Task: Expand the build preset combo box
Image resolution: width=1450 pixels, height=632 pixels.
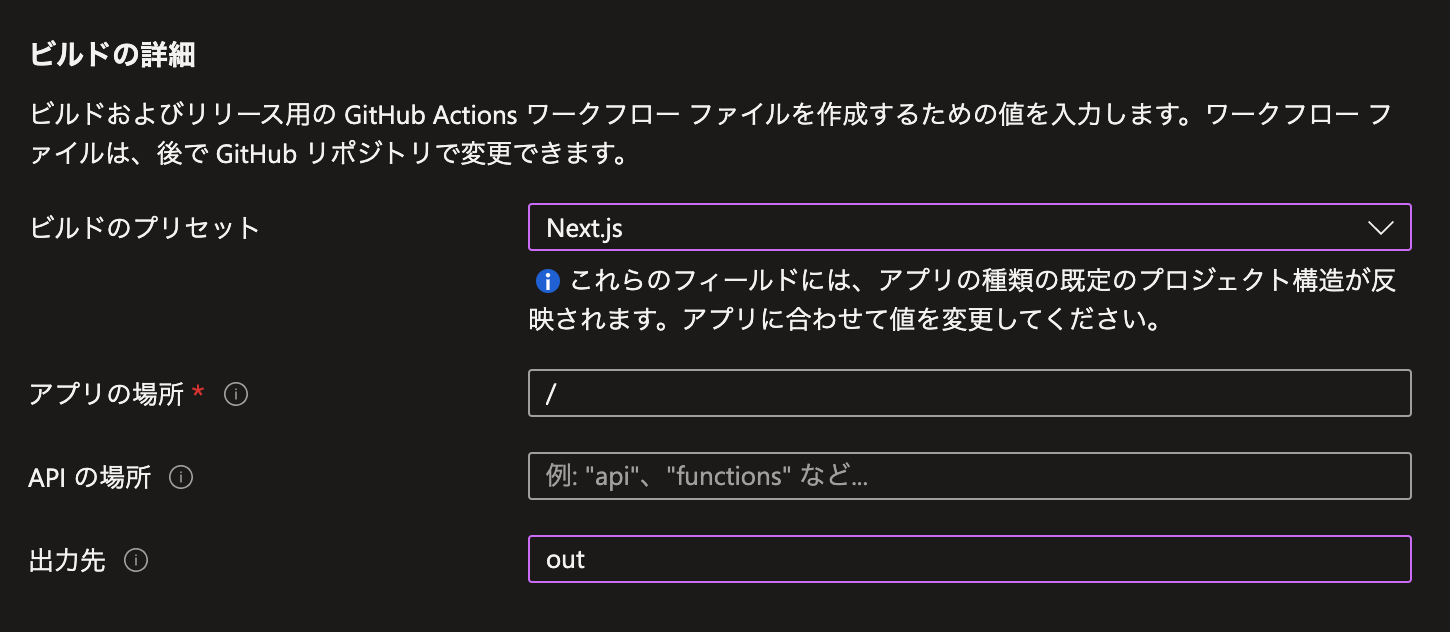Action: (x=968, y=227)
